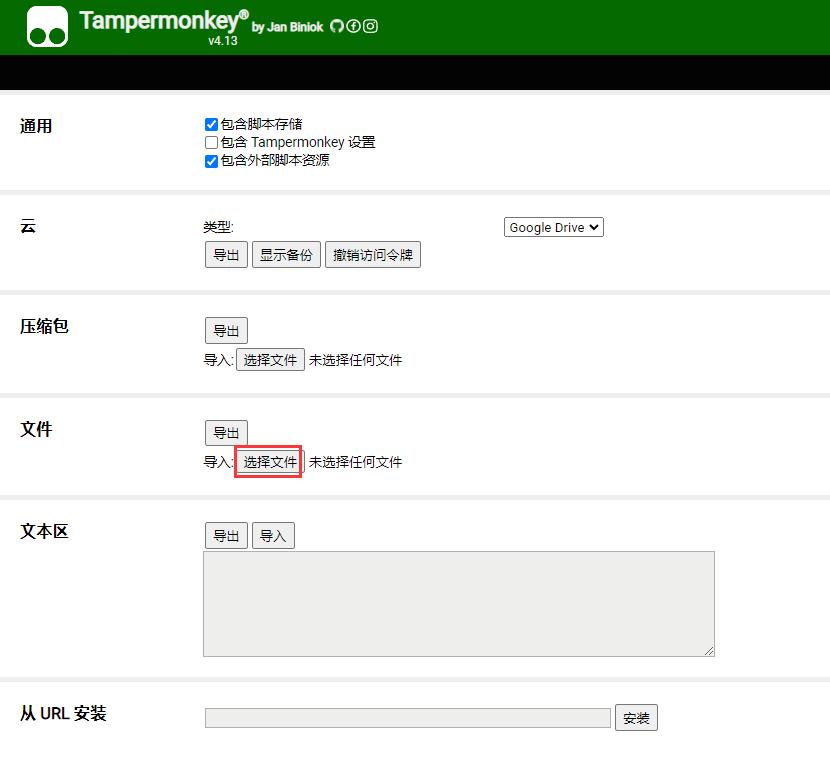830x761 pixels.
Task: Open the GitHub icon link in header
Action: click(x=337, y=27)
